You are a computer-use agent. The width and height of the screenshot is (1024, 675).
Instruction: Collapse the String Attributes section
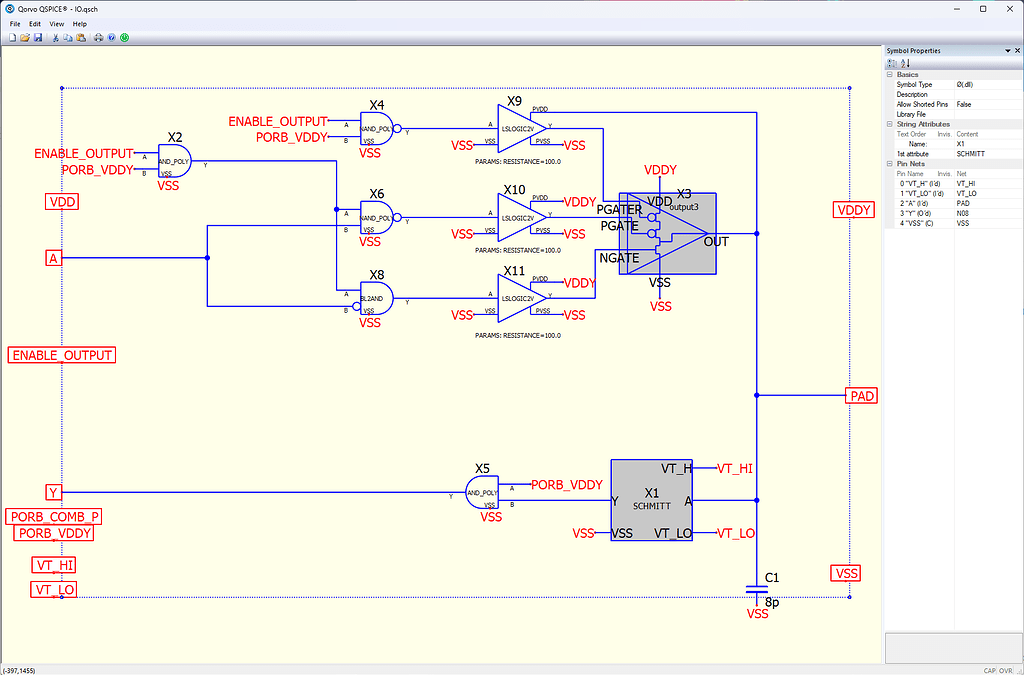point(890,124)
